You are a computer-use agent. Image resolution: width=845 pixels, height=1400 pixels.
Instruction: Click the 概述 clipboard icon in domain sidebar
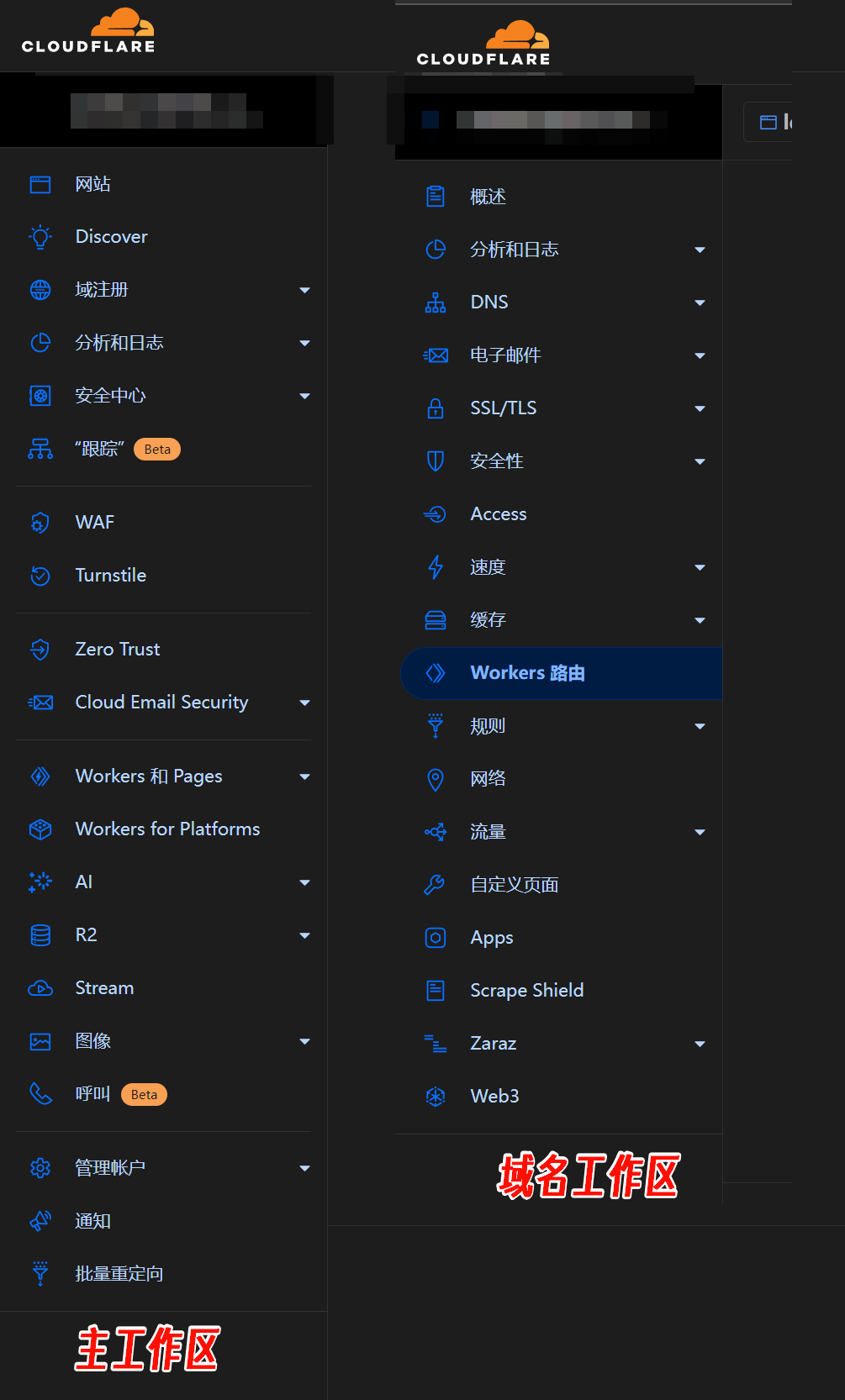tap(436, 197)
